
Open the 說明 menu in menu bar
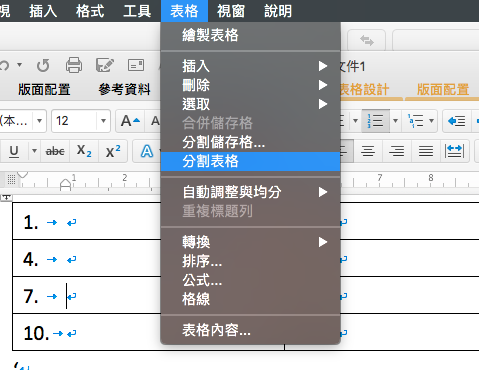(278, 11)
